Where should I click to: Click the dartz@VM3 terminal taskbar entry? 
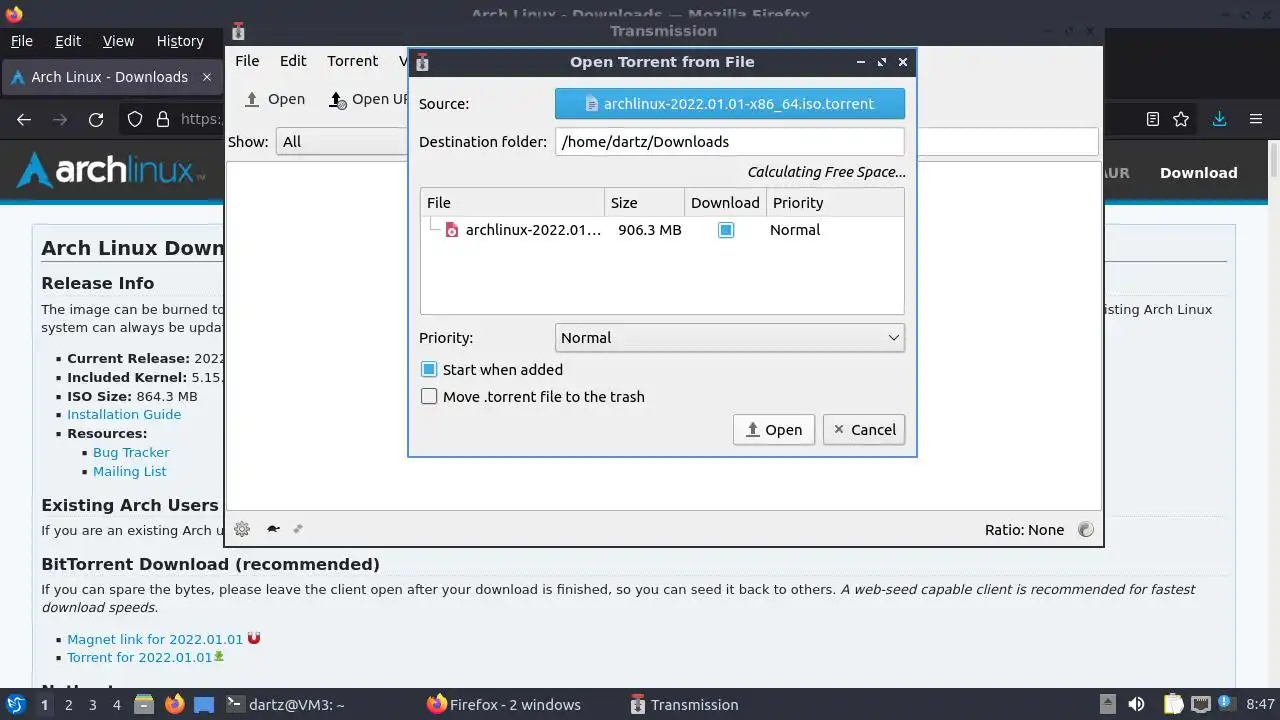click(285, 704)
